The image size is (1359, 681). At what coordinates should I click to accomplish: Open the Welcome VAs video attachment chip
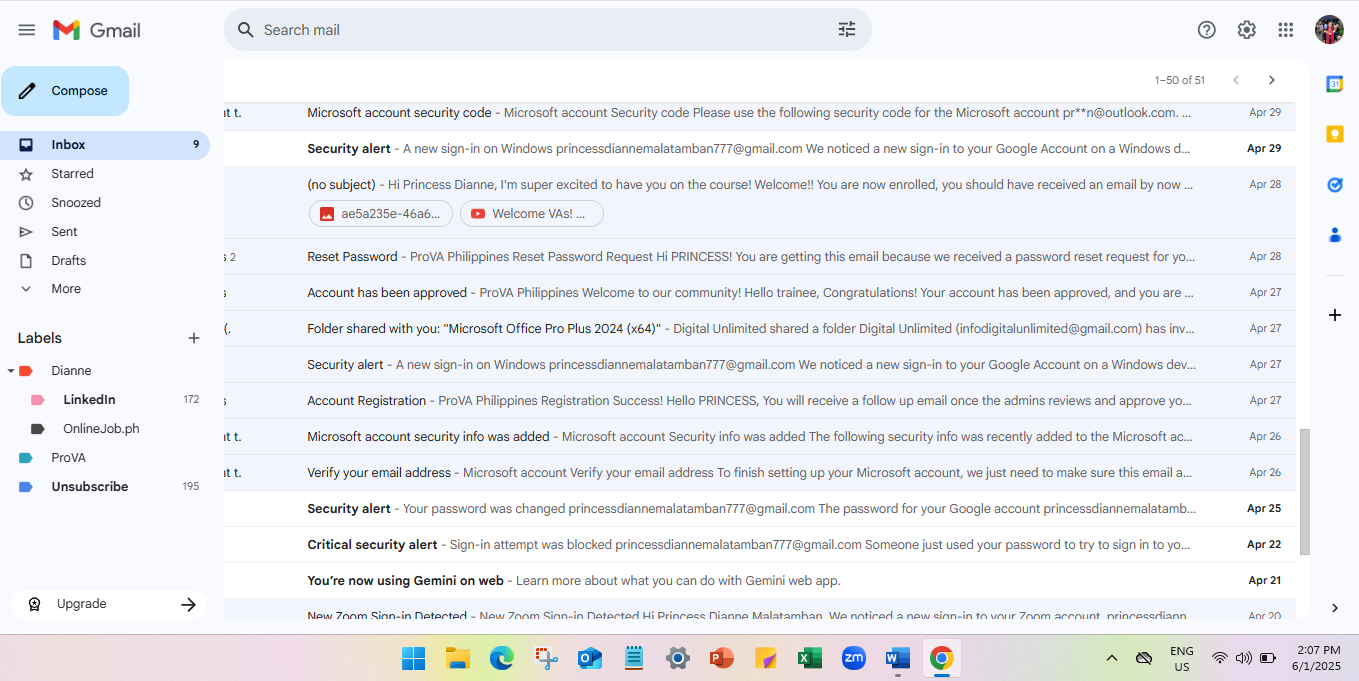[531, 214]
